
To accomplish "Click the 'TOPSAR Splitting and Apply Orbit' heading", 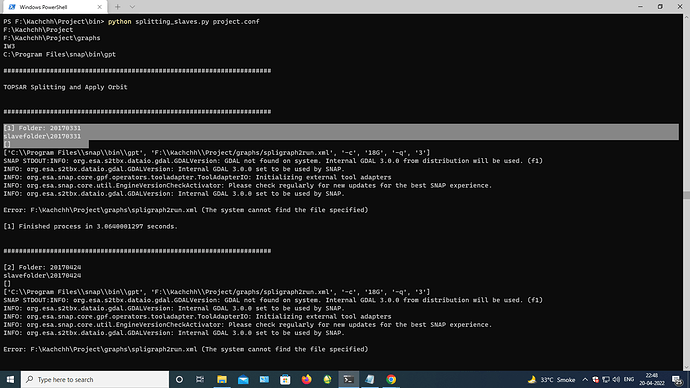I will tap(65, 87).
